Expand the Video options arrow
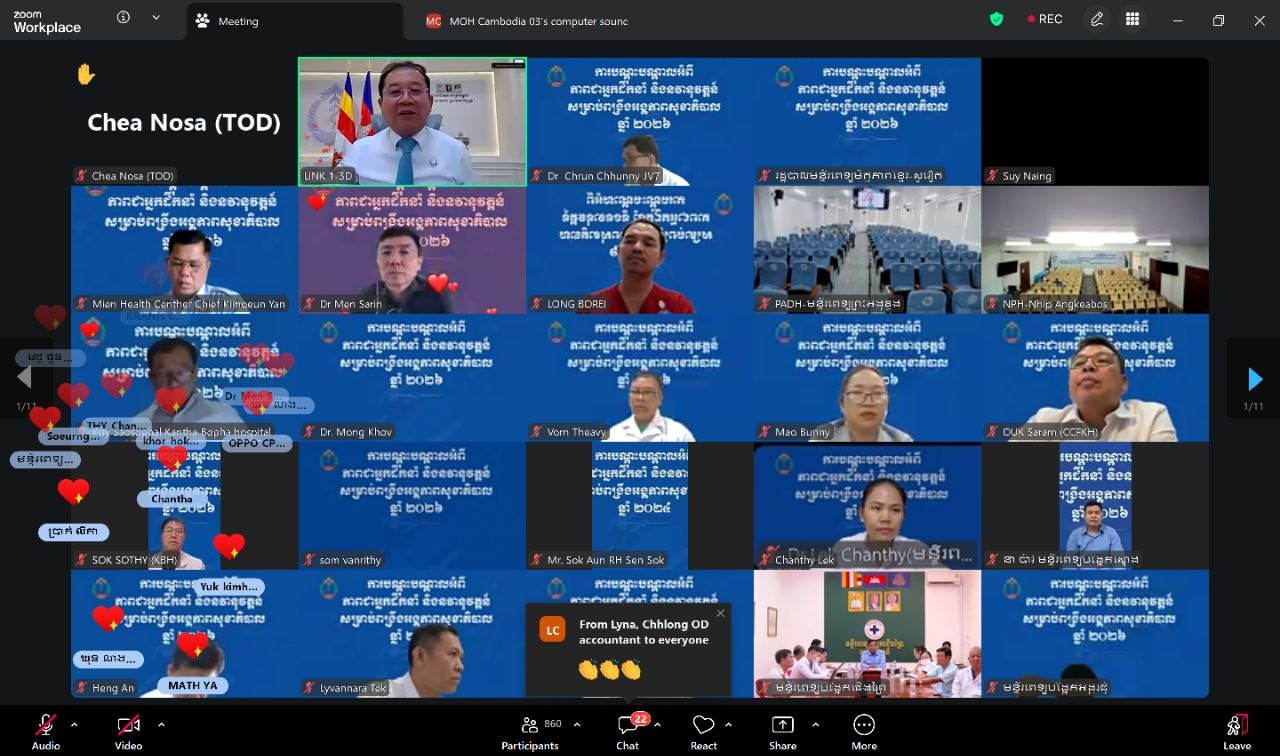Screen dimensions: 1280x756 point(161,724)
